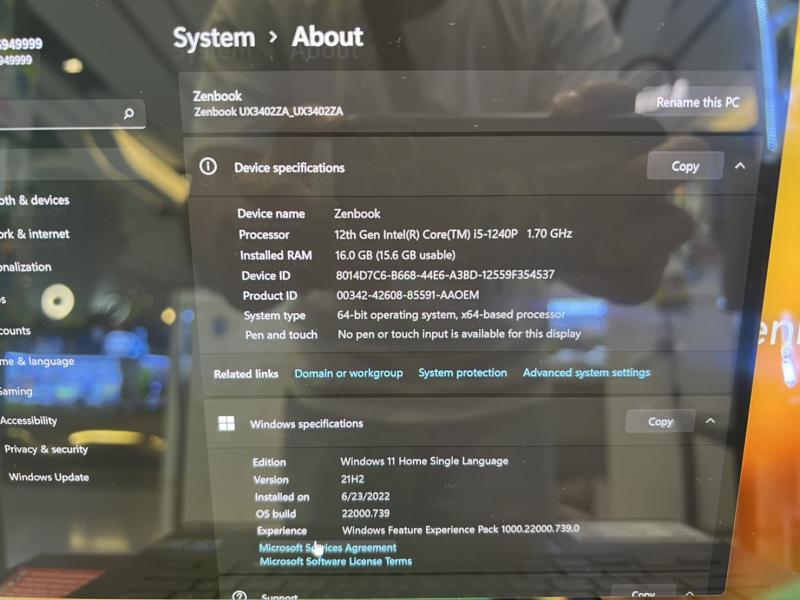Open the Domain or workgroup link
Screen dimensions: 800x600
[348, 373]
